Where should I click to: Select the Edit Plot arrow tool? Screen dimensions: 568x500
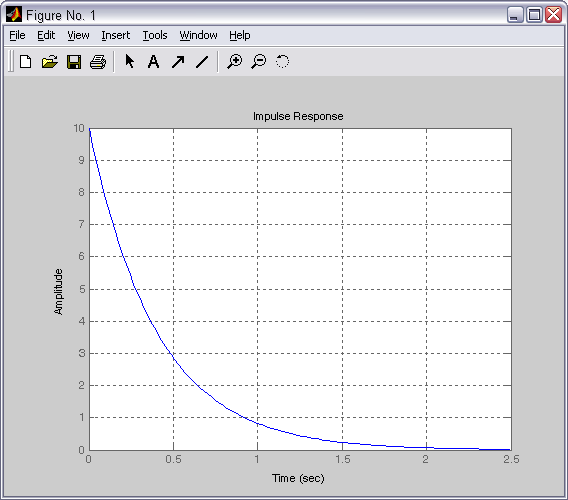coord(129,61)
